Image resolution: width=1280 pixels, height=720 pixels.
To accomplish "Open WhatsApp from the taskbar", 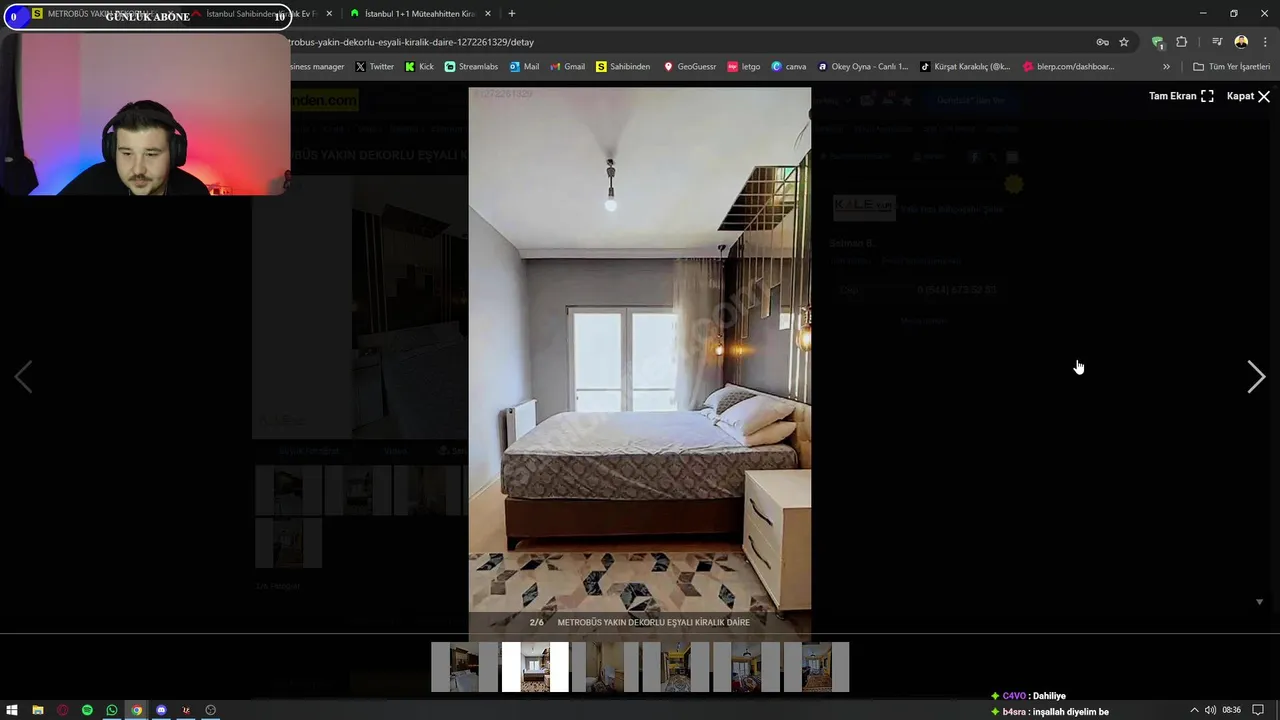I will click(x=112, y=710).
